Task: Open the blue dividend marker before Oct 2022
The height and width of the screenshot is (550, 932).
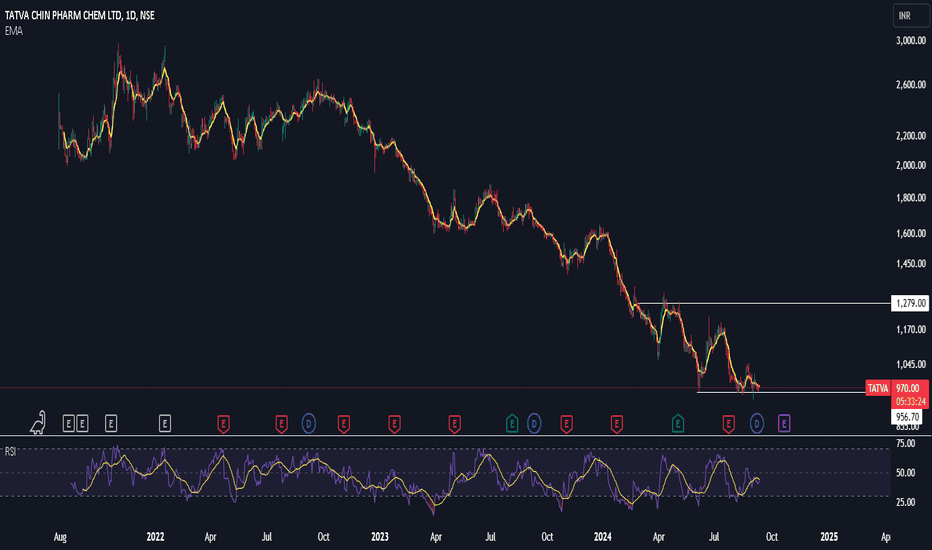Action: coord(308,423)
